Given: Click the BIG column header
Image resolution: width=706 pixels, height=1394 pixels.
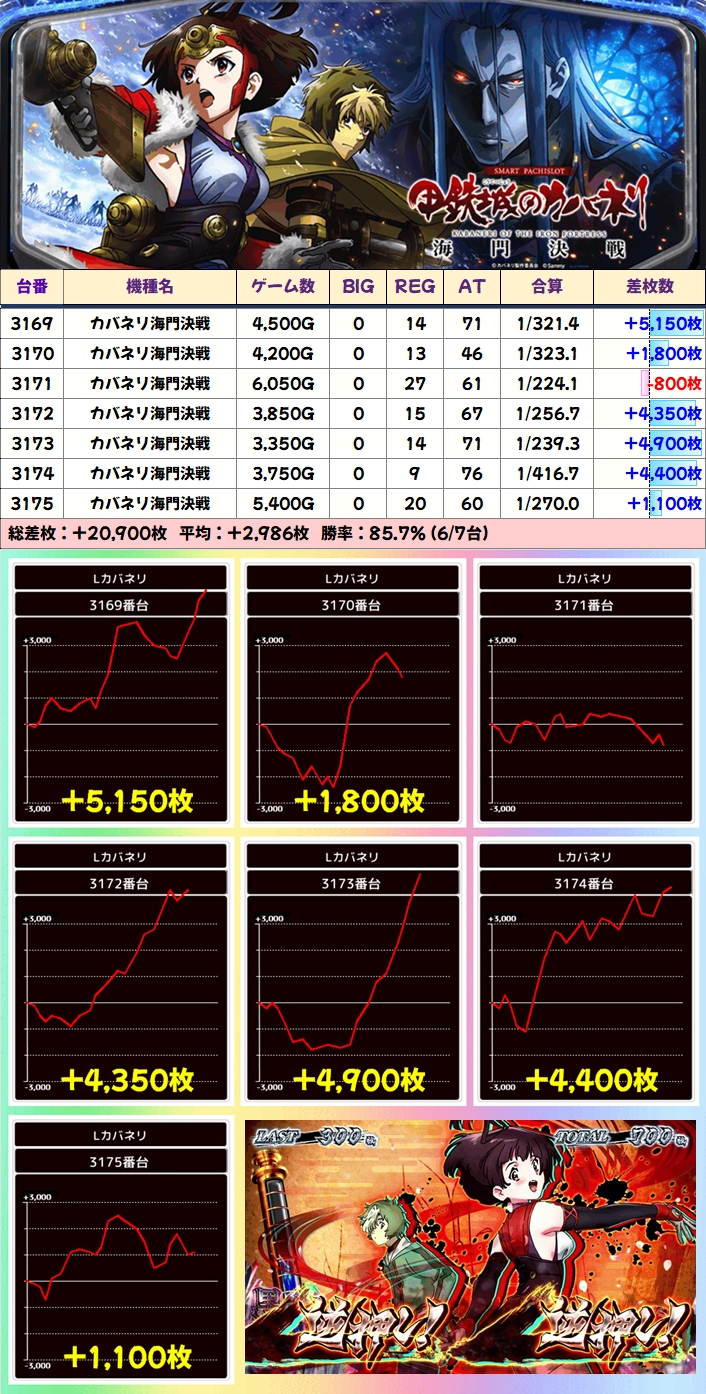Looking at the screenshot, I should [358, 287].
